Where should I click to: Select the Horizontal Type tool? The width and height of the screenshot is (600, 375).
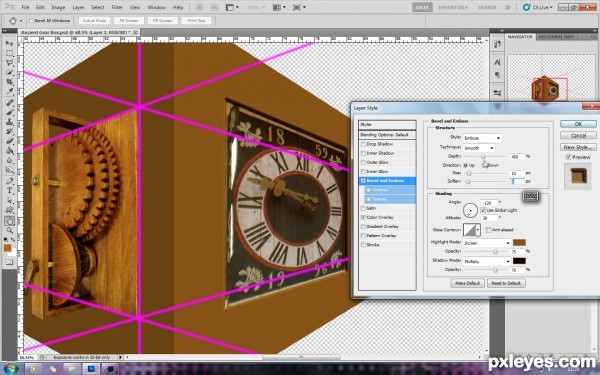pyautogui.click(x=9, y=191)
